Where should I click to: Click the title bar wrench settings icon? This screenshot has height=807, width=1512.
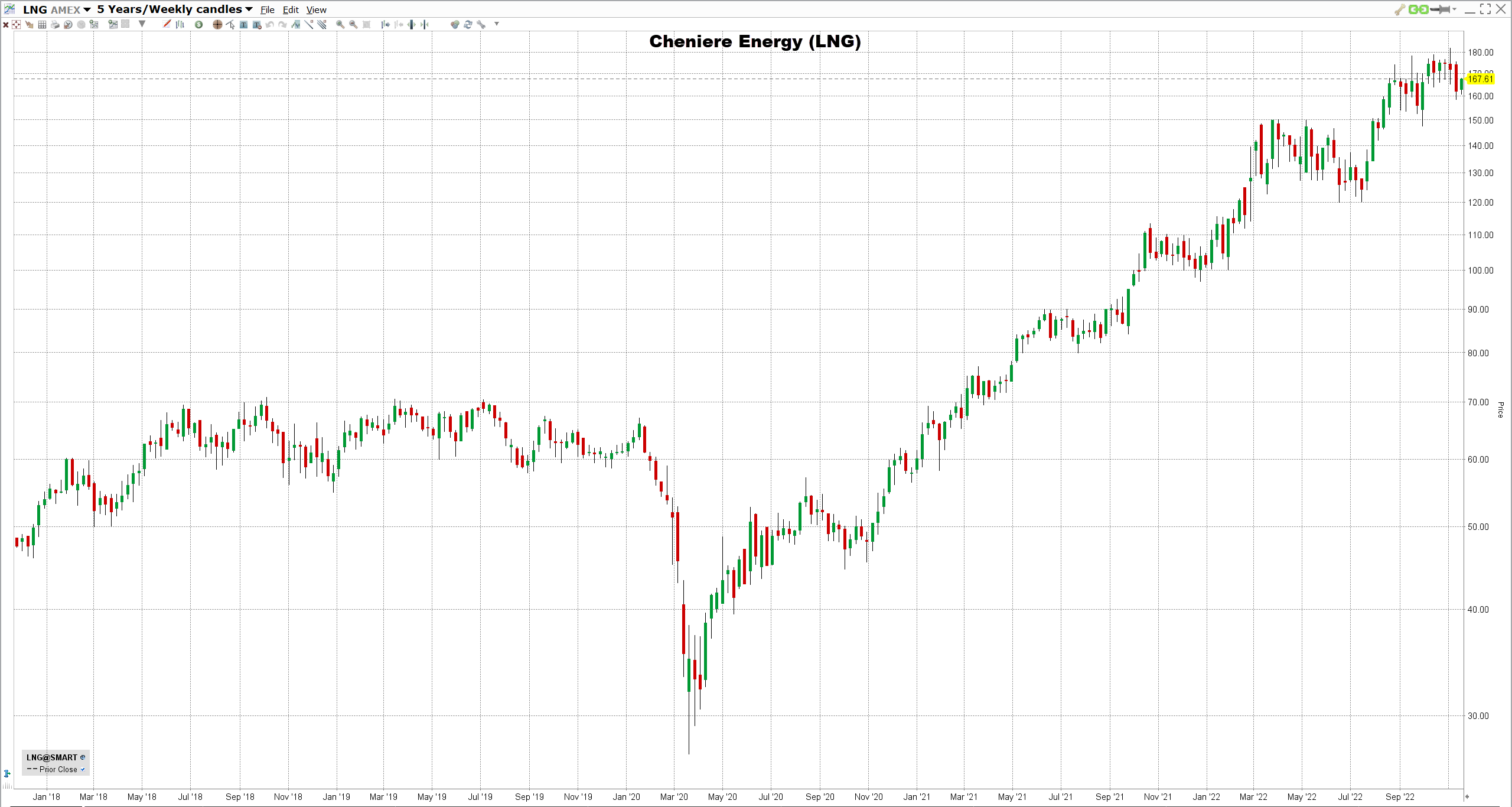tap(1399, 9)
